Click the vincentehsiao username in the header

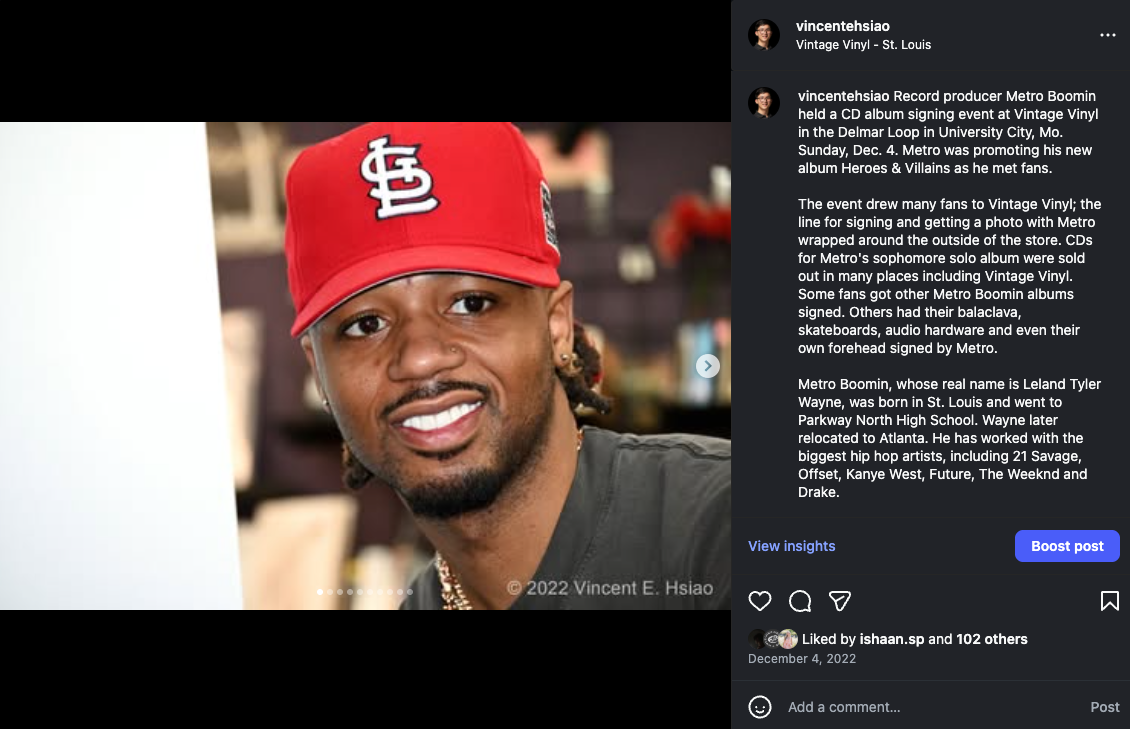click(842, 26)
